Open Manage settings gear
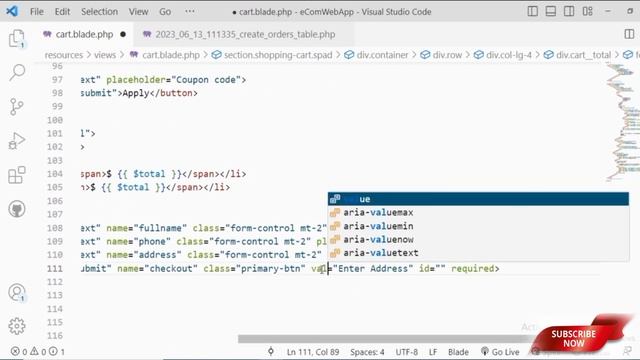Screen dimensions: 640x360 tap(17, 326)
